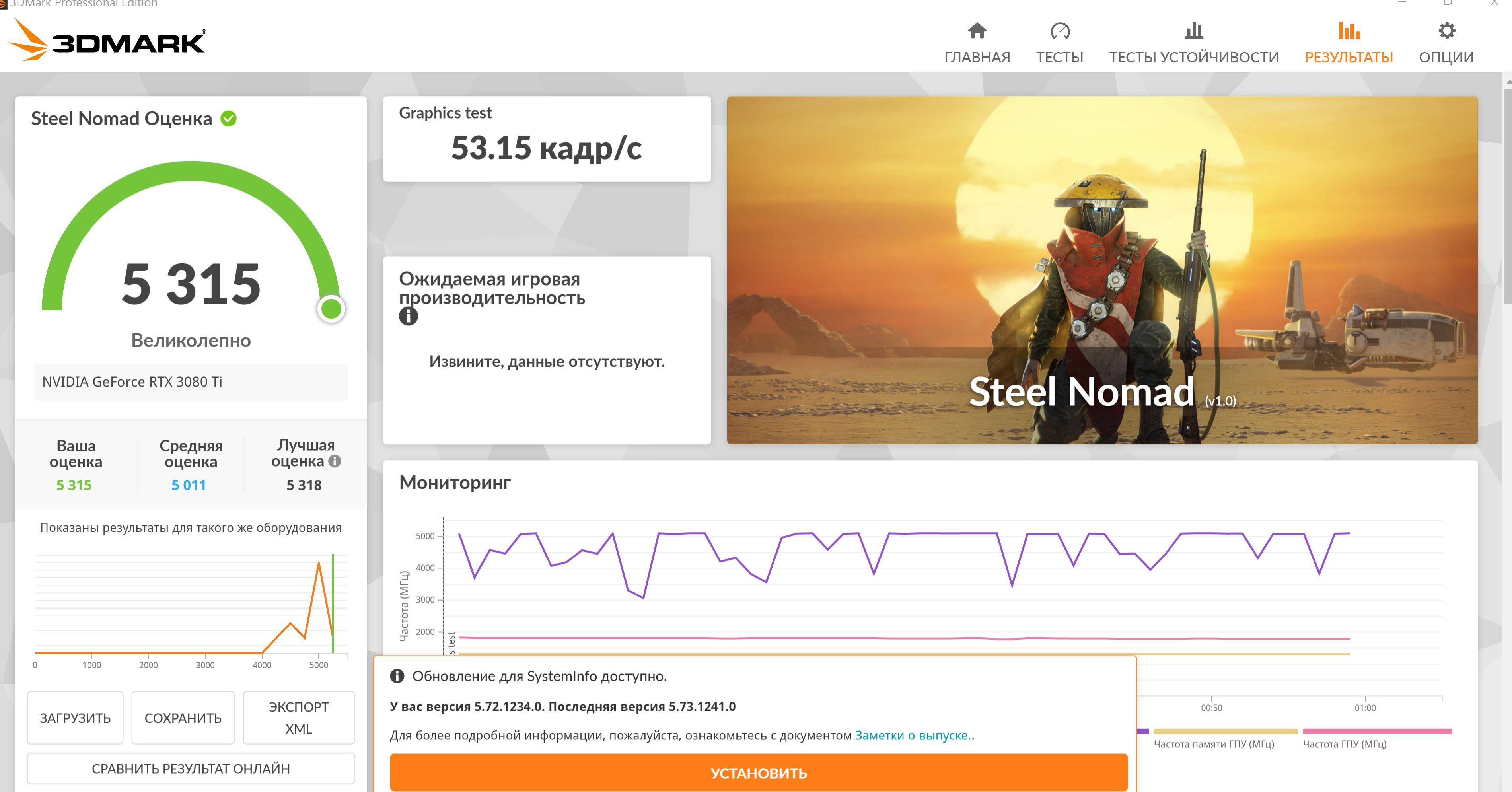Click info icon beside Лучшая оценка
Viewport: 1512px width, 792px height.
pos(335,461)
